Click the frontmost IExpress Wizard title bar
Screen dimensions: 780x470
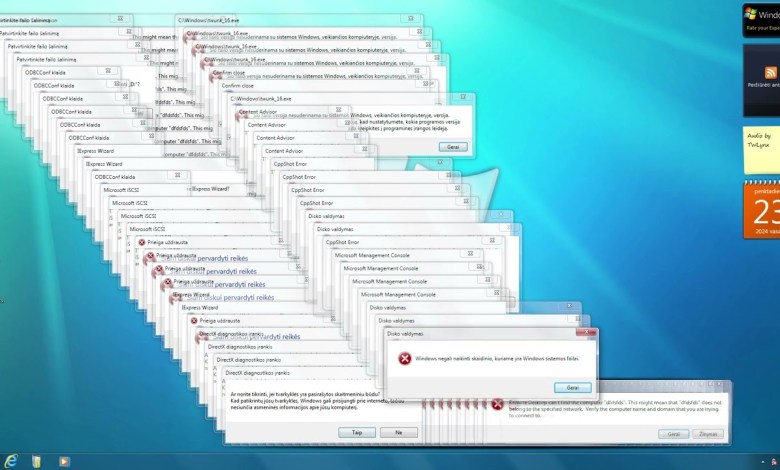click(254, 308)
